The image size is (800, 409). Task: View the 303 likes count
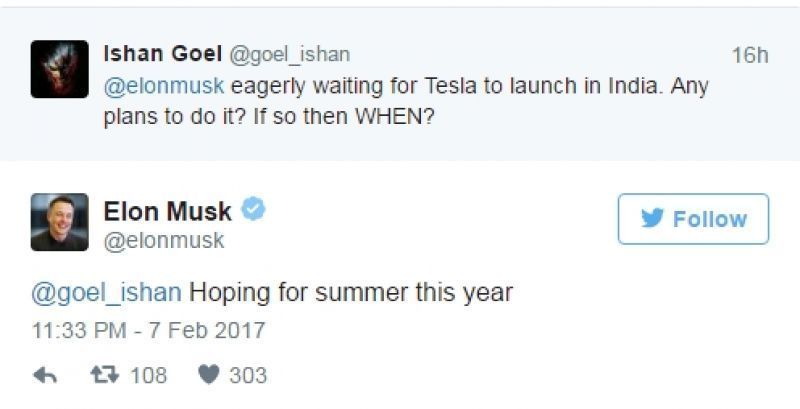[248, 376]
